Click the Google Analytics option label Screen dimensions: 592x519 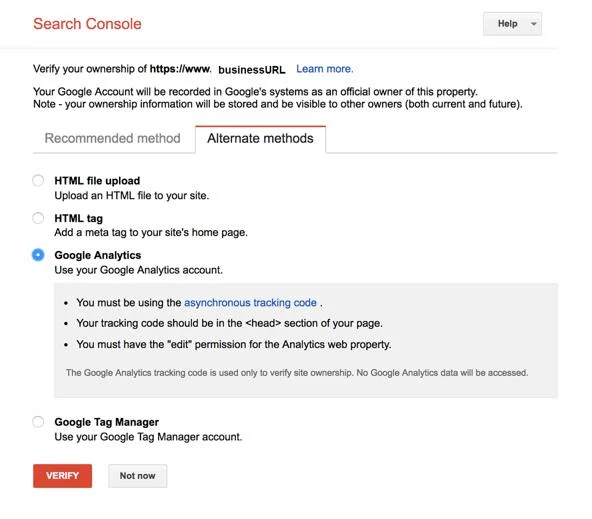click(x=98, y=255)
